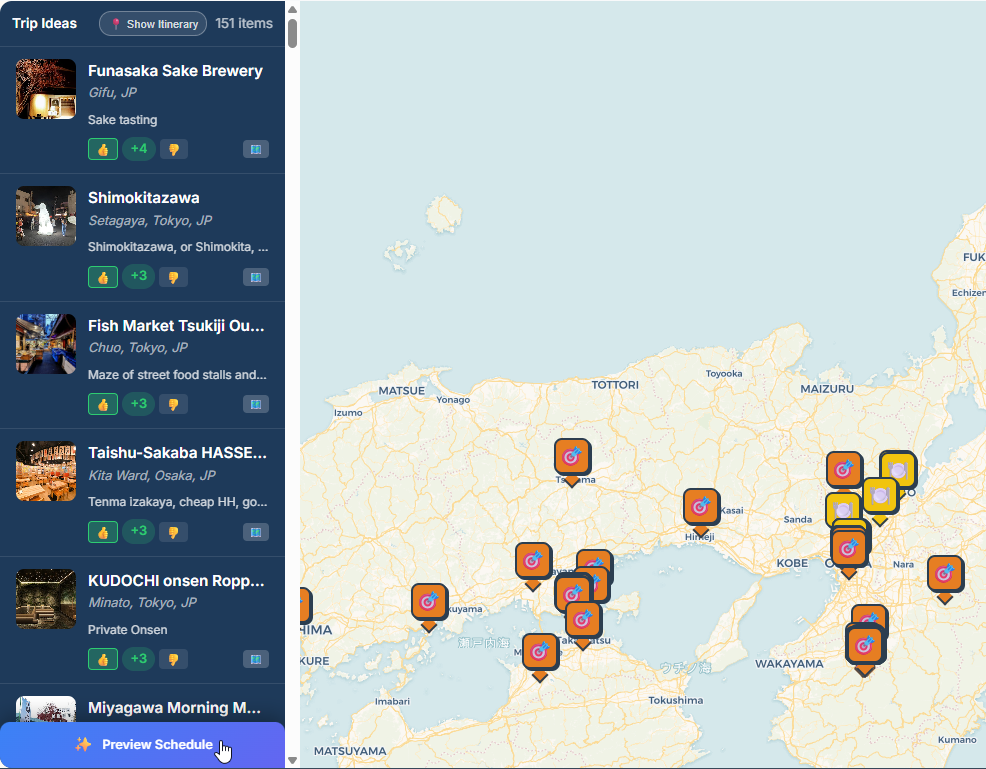Select the activity pin east of Nara
Screen dimensions: 986x769
[x=944, y=573]
